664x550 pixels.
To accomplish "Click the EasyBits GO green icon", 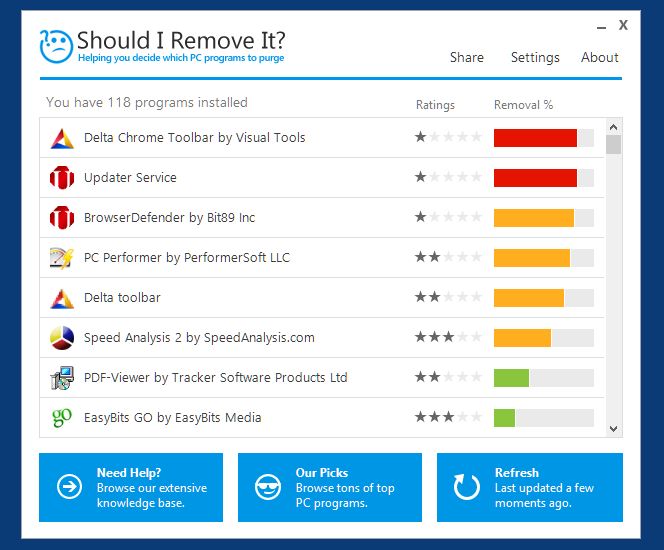I will tap(62, 417).
